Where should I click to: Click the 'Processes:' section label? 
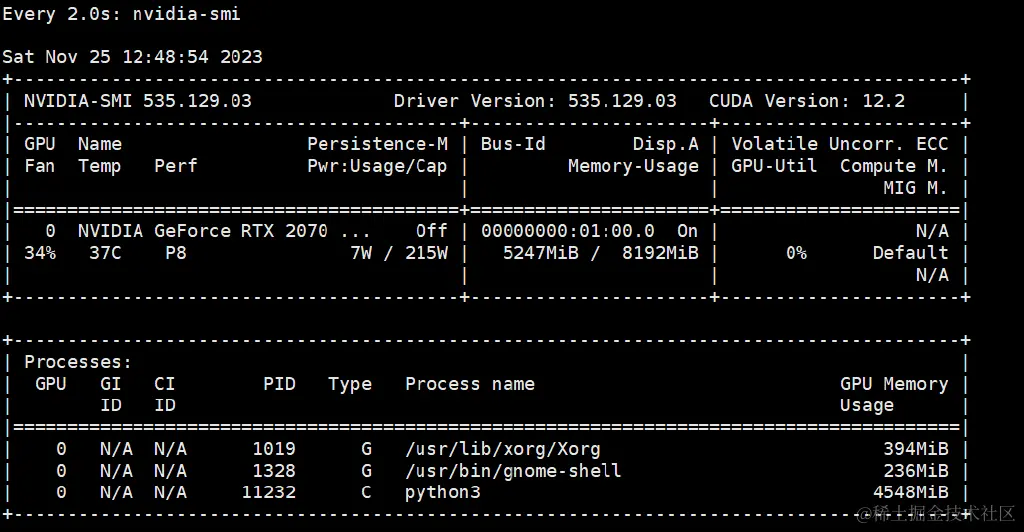coord(78,362)
